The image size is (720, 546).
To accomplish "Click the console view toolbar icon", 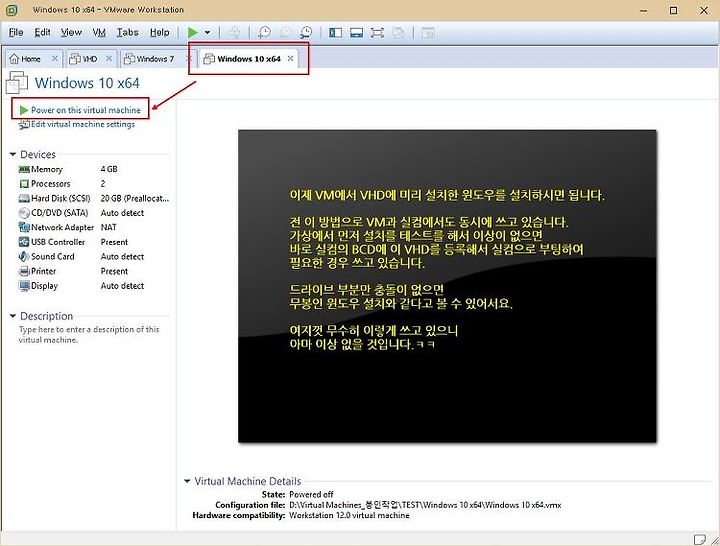I will tap(428, 33).
